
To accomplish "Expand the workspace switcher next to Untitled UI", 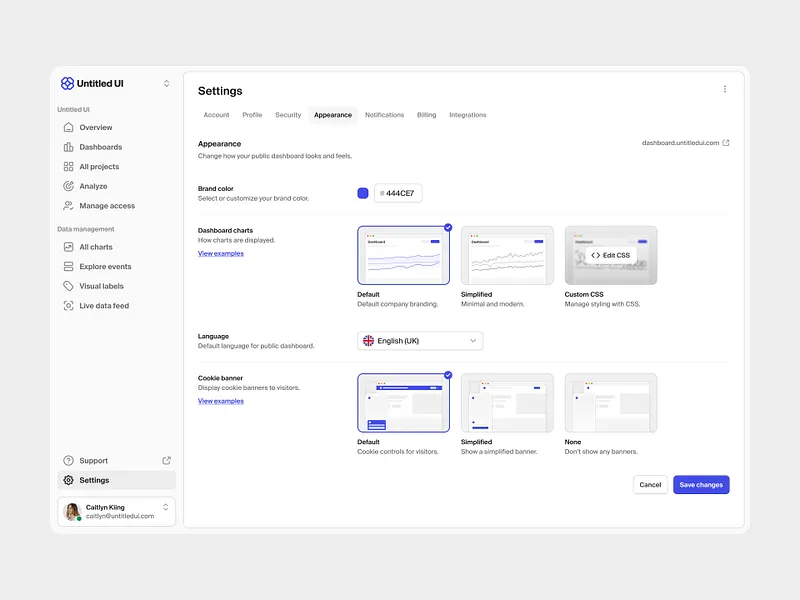I will tap(166, 83).
